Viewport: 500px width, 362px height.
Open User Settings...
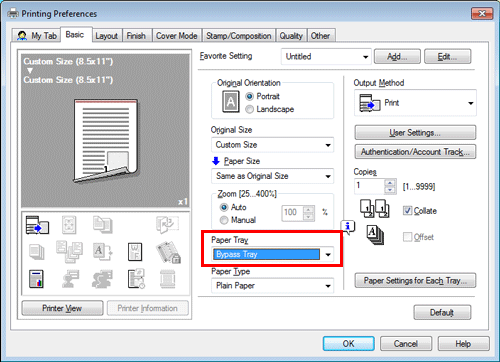(x=415, y=133)
